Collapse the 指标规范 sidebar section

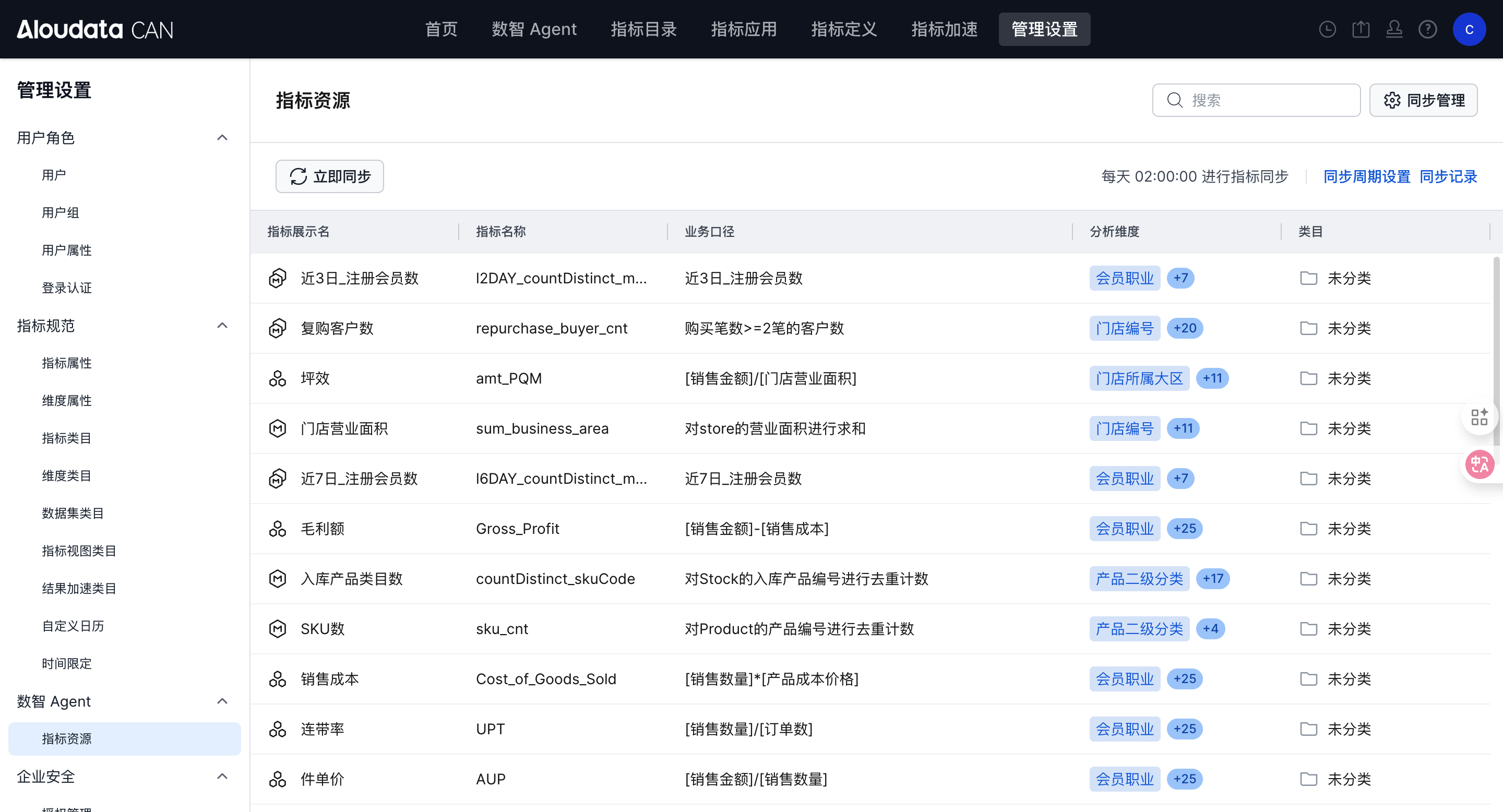tap(222, 326)
